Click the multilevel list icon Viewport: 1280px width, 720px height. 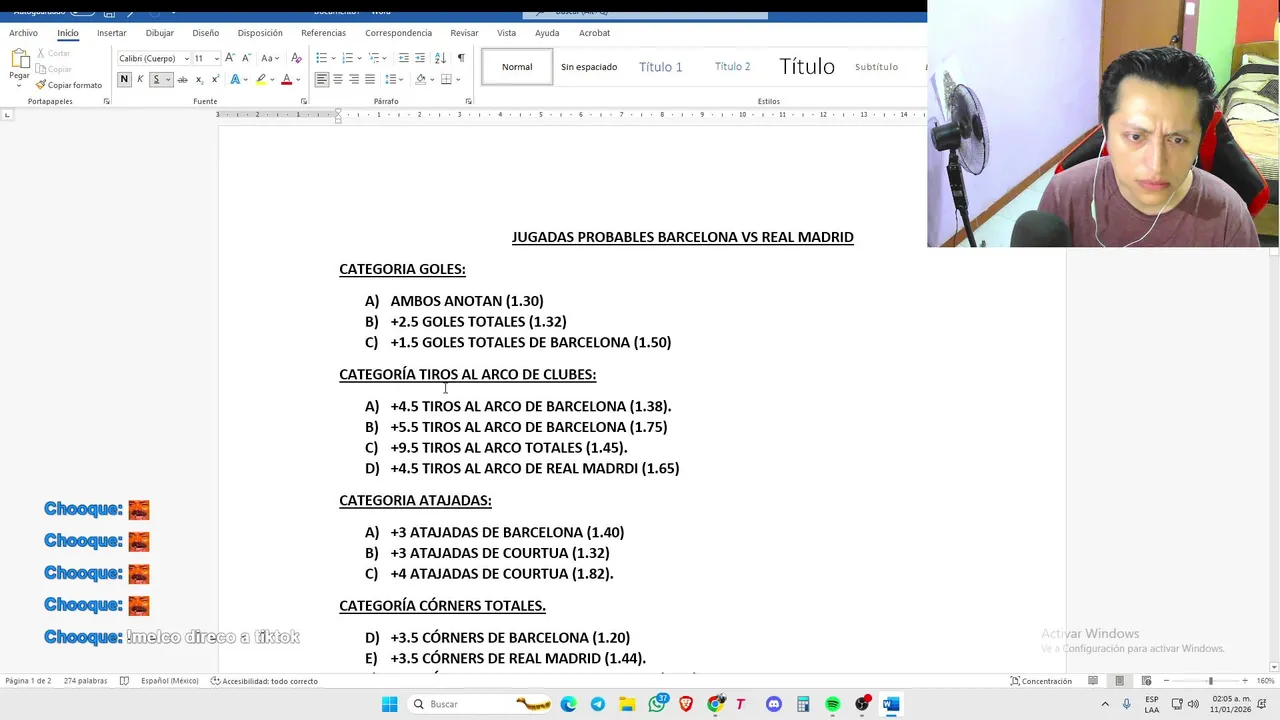coord(374,58)
